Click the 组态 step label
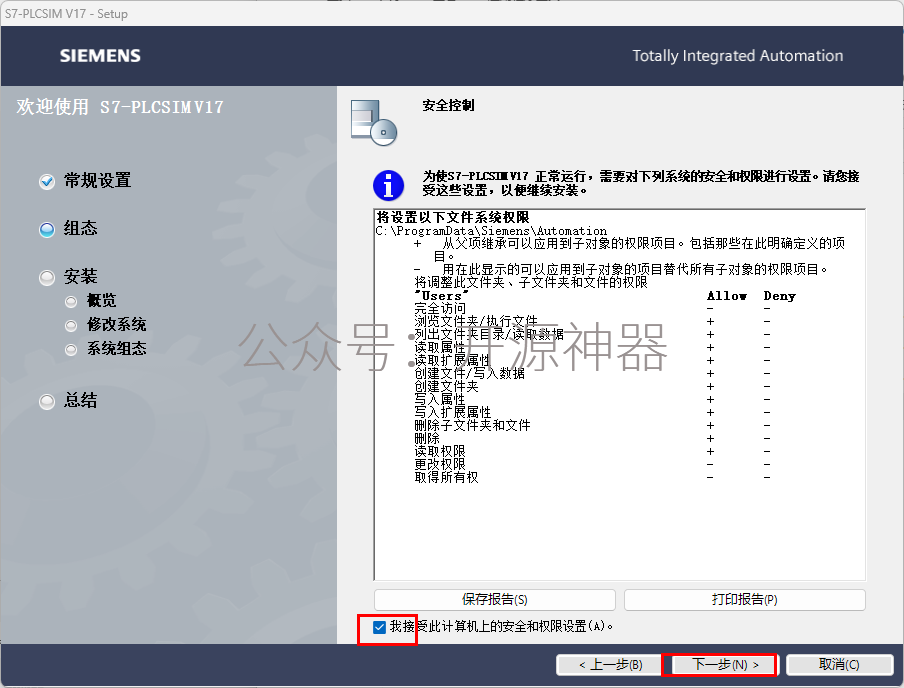 (x=81, y=228)
